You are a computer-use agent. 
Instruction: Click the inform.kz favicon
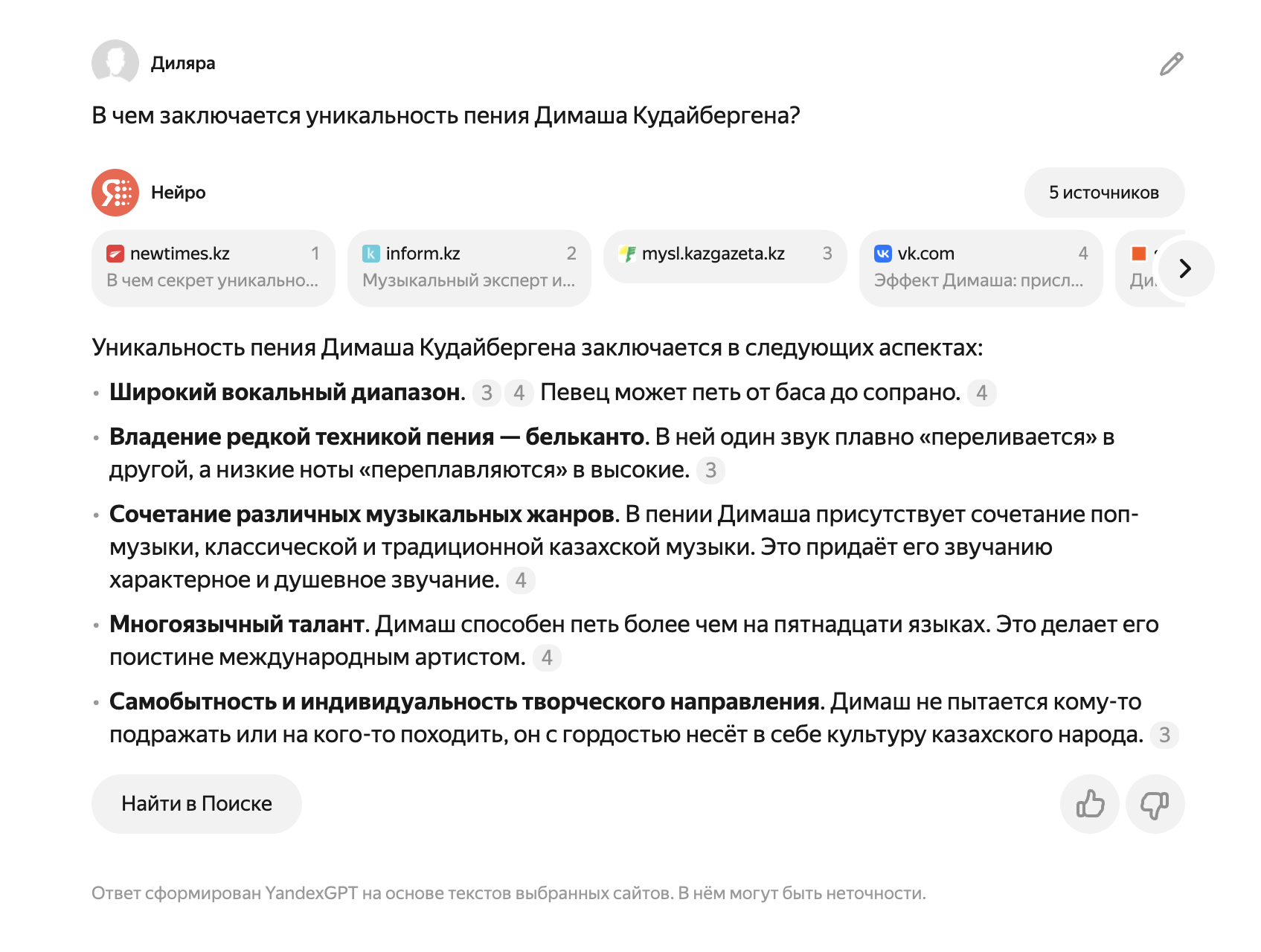(x=371, y=254)
